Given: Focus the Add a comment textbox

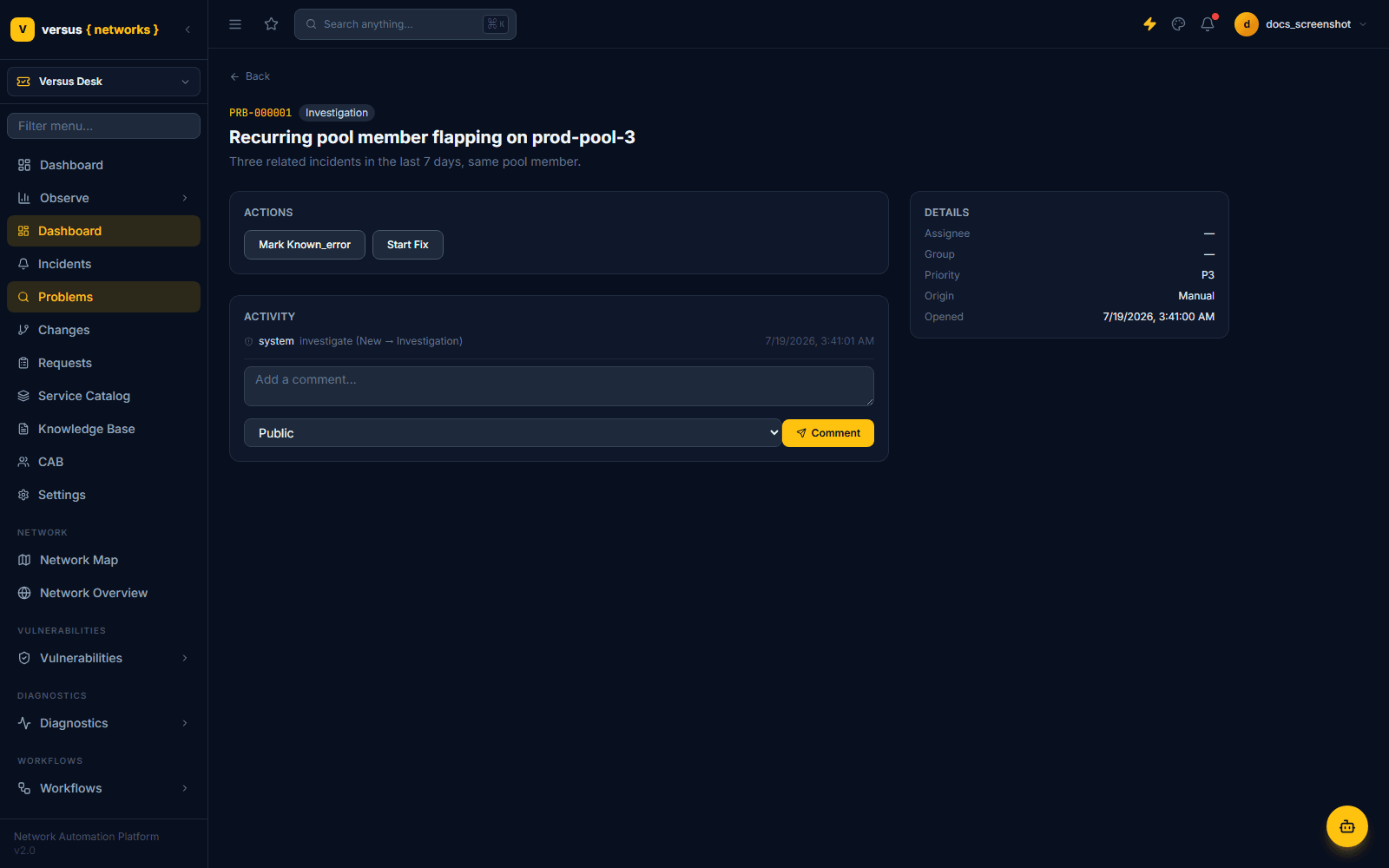Looking at the screenshot, I should point(559,386).
